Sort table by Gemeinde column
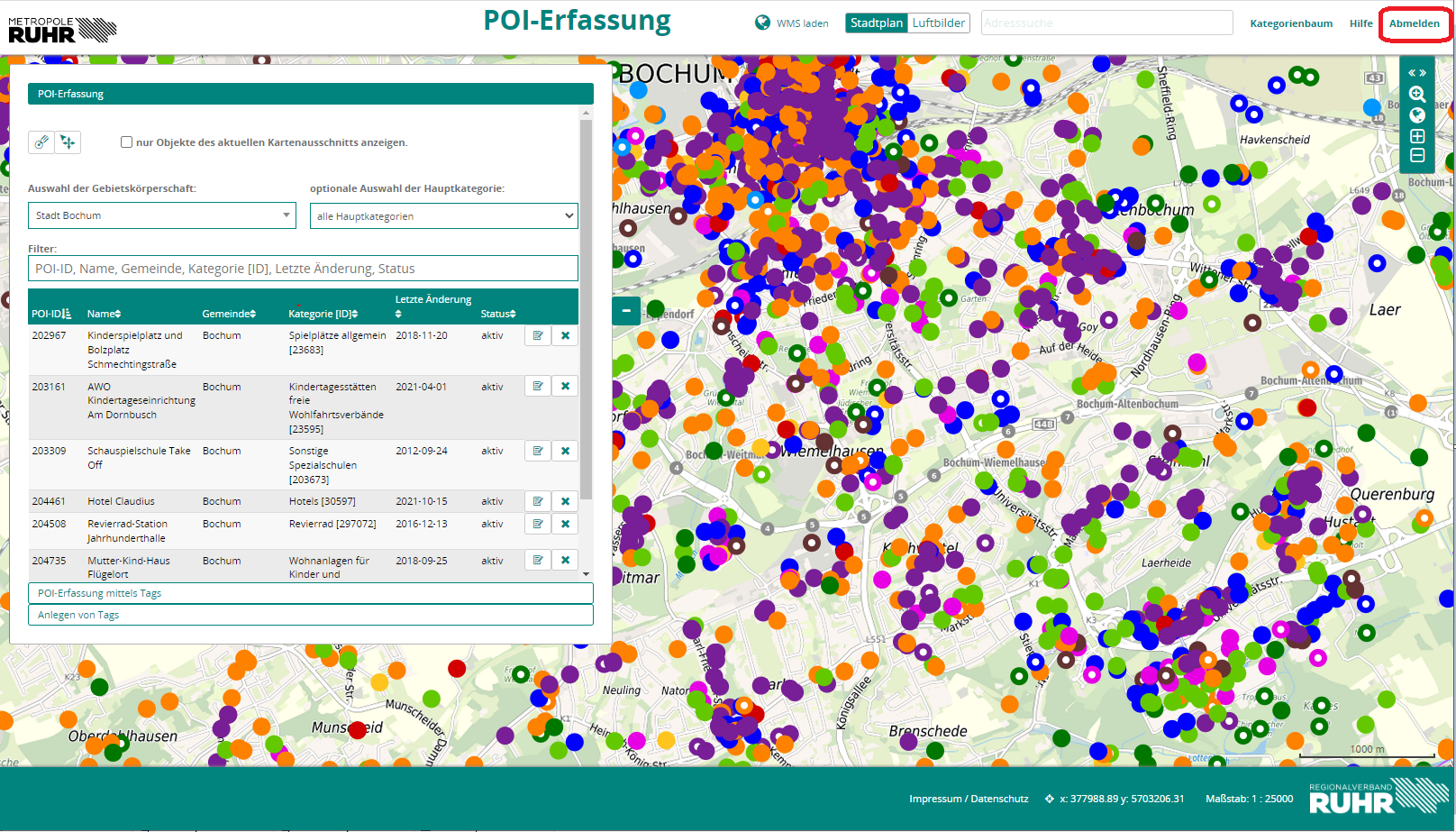 point(229,314)
